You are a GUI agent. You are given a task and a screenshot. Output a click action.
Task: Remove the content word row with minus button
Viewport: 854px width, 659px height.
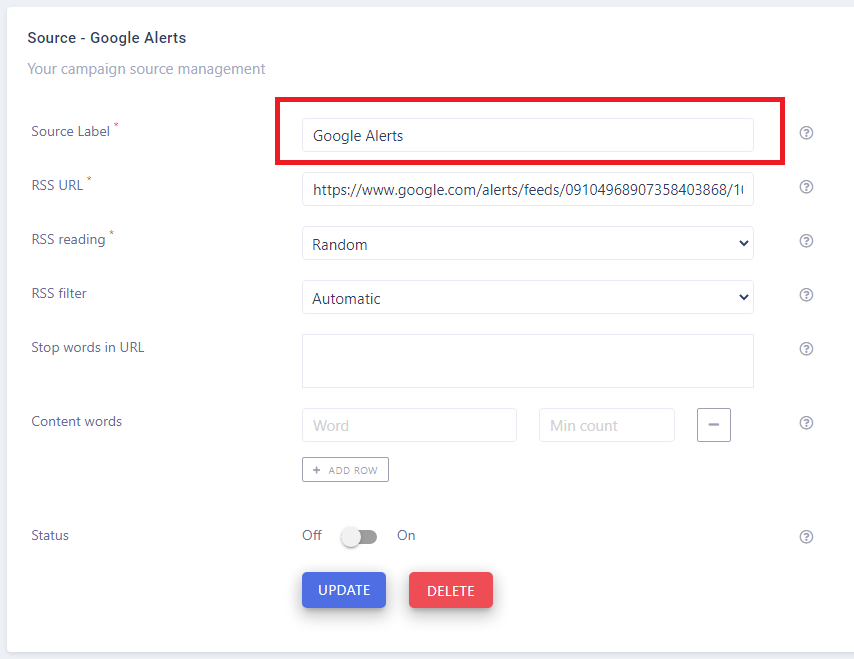pyautogui.click(x=713, y=425)
